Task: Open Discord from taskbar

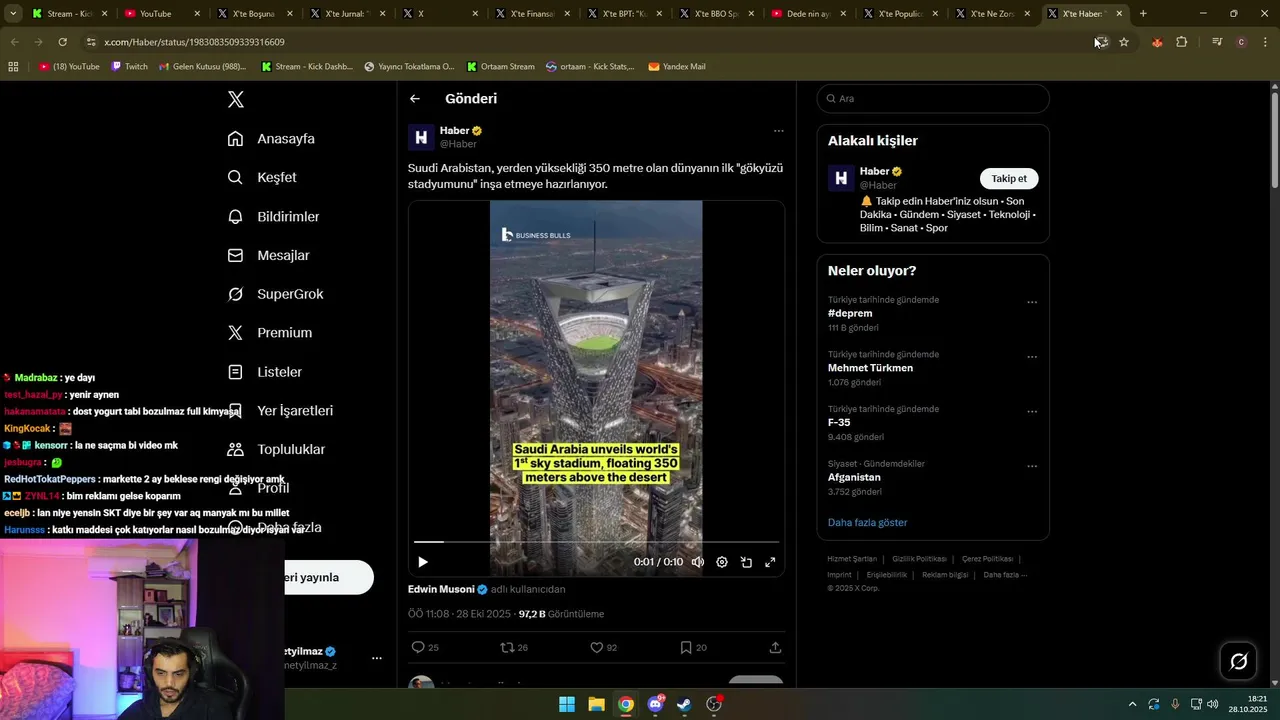Action: click(x=656, y=704)
